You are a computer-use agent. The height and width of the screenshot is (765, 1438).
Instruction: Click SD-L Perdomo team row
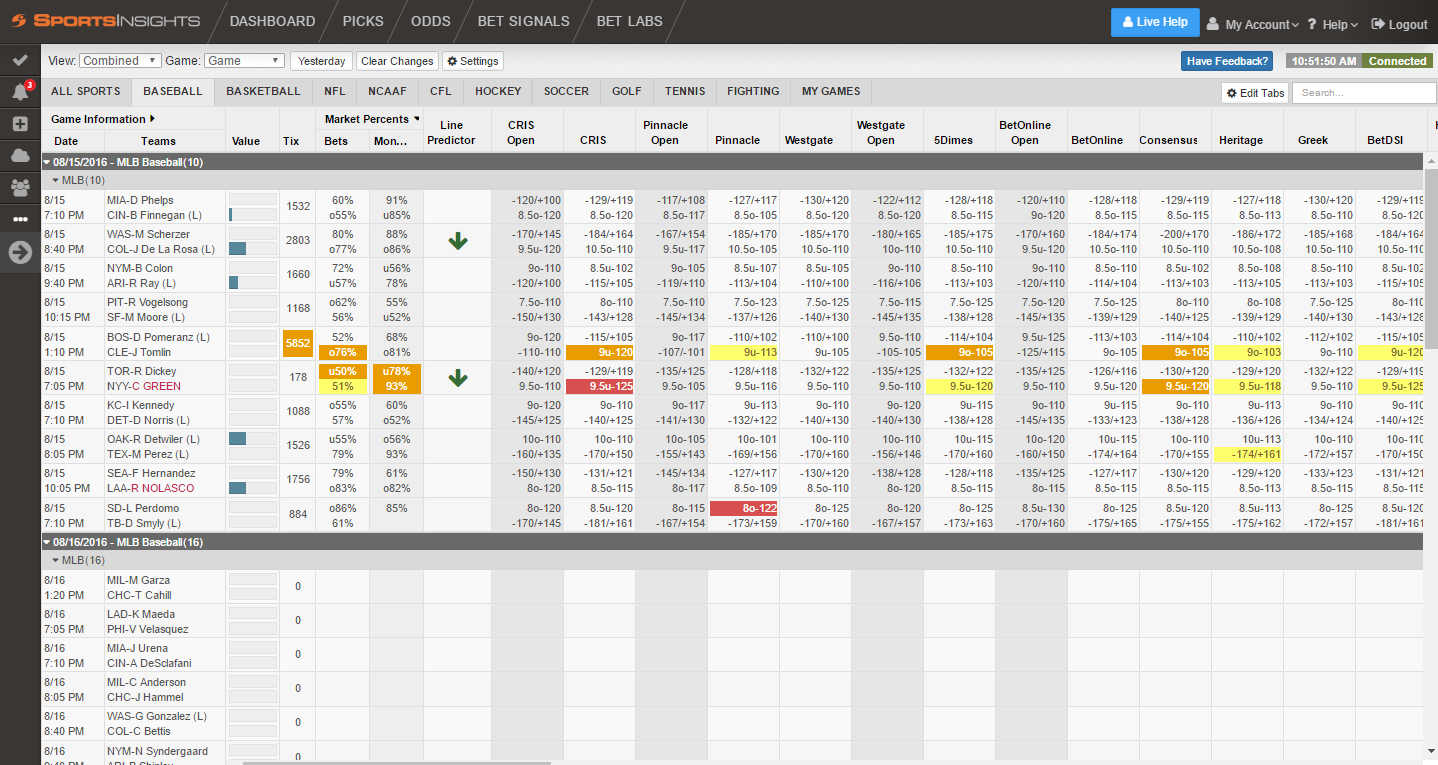[x=142, y=508]
